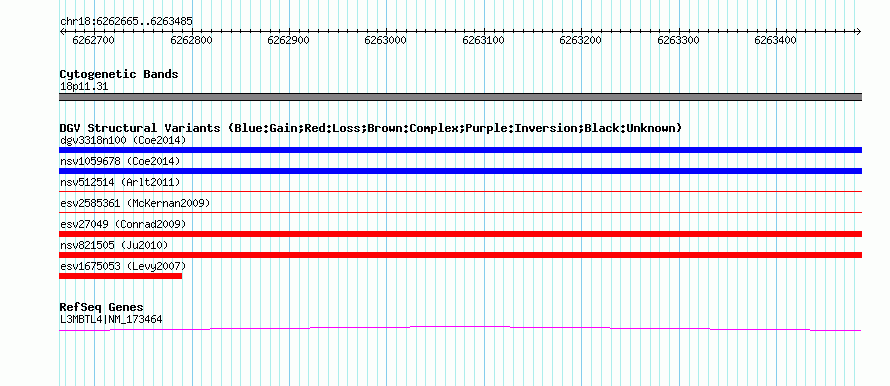
Task: Click the dgv3318n100 blue gain bar
Action: [460, 150]
